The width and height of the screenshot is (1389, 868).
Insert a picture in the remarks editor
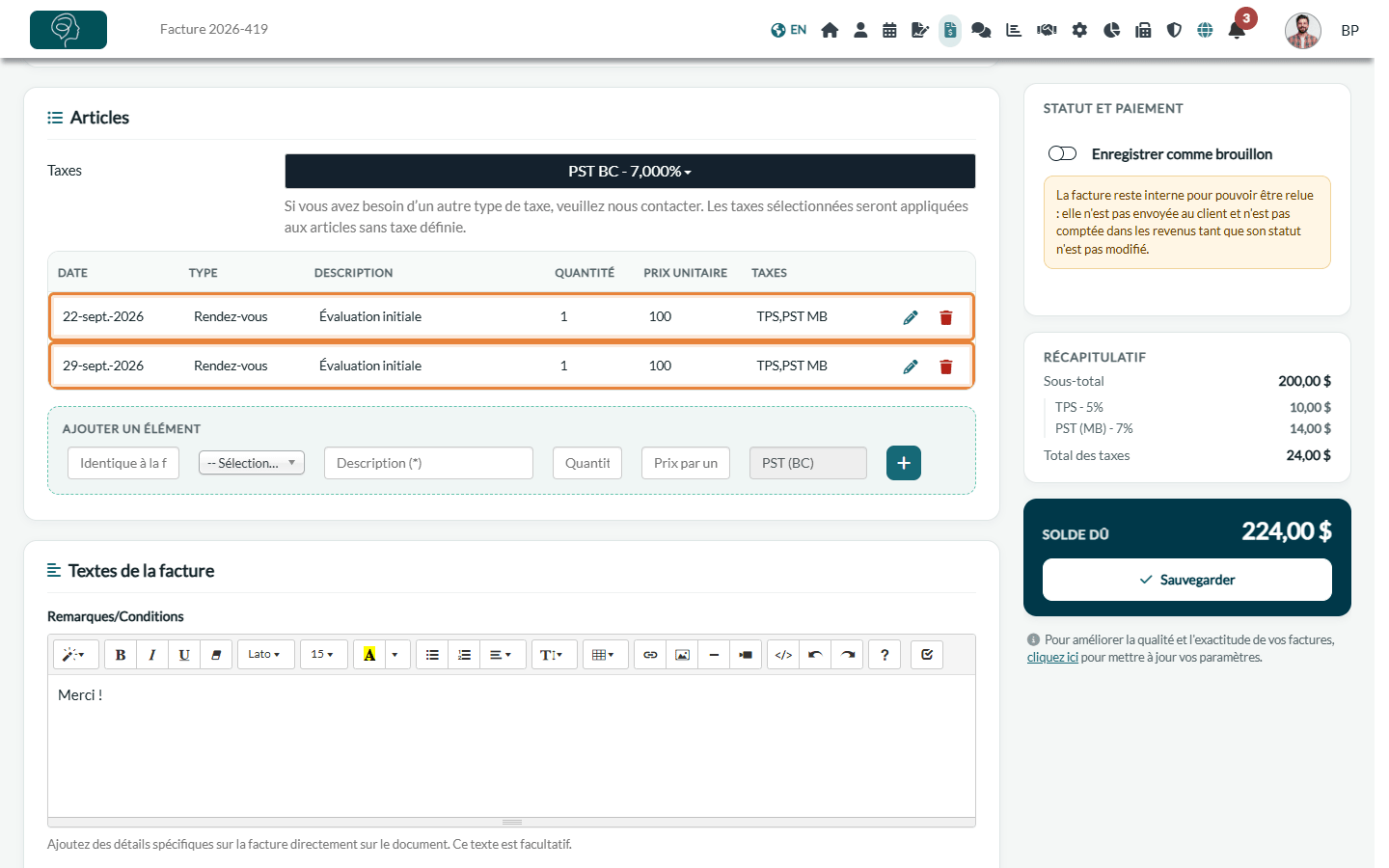pos(682,655)
